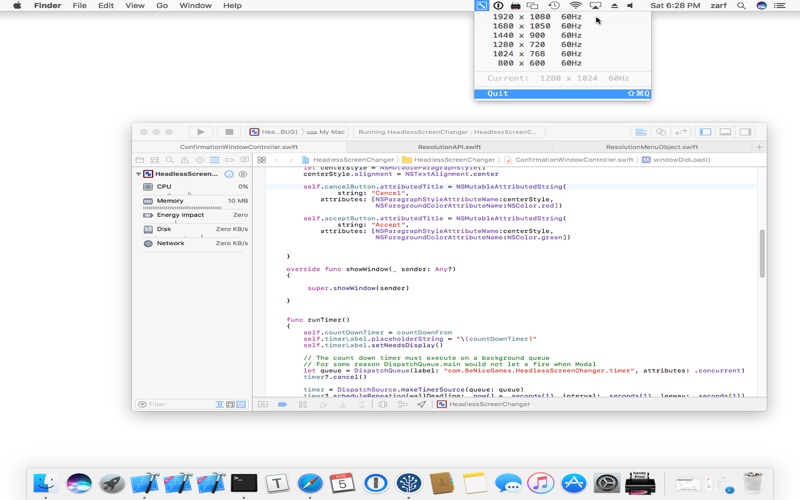The width and height of the screenshot is (800, 500).
Task: Toggle the navigator panel visibility
Action: [x=705, y=132]
